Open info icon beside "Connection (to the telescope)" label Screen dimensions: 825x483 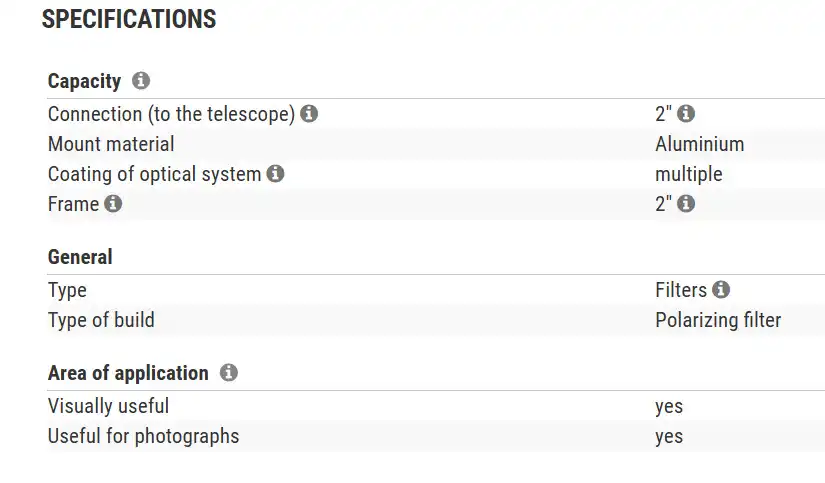(x=309, y=114)
